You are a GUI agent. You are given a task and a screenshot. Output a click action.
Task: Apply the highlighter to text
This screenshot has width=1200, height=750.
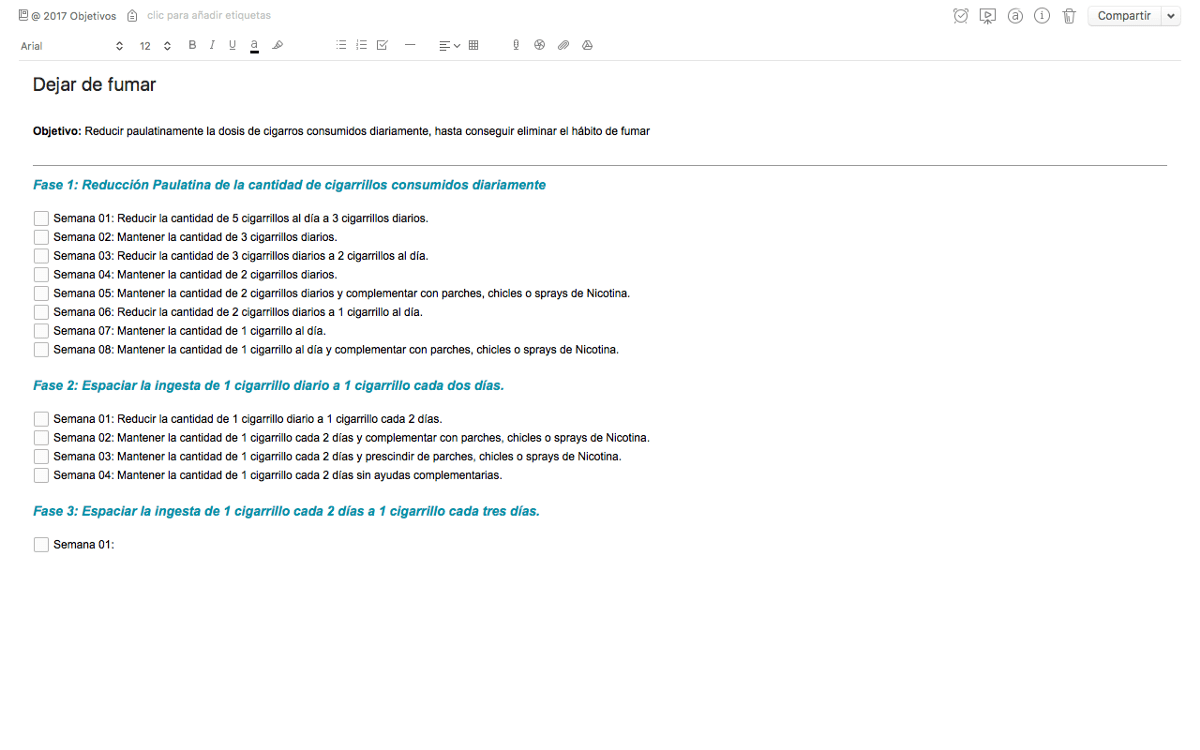(x=278, y=45)
